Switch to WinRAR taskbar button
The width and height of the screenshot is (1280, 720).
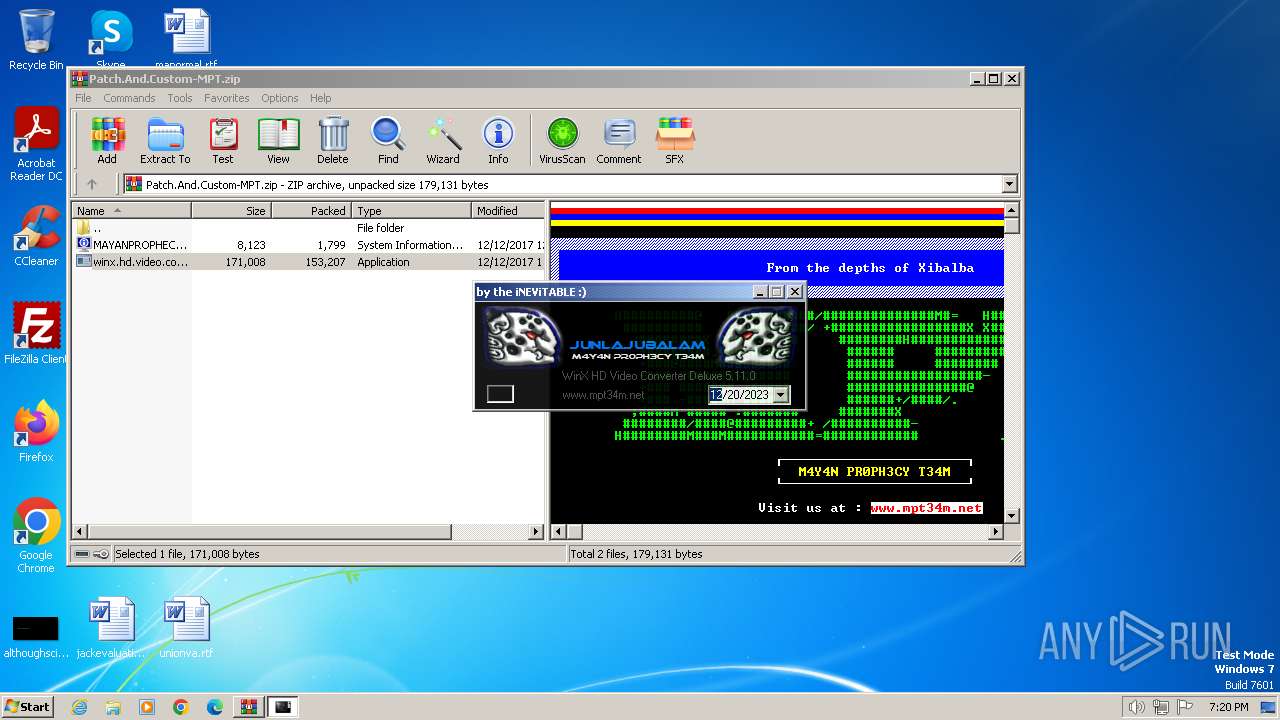(248, 707)
